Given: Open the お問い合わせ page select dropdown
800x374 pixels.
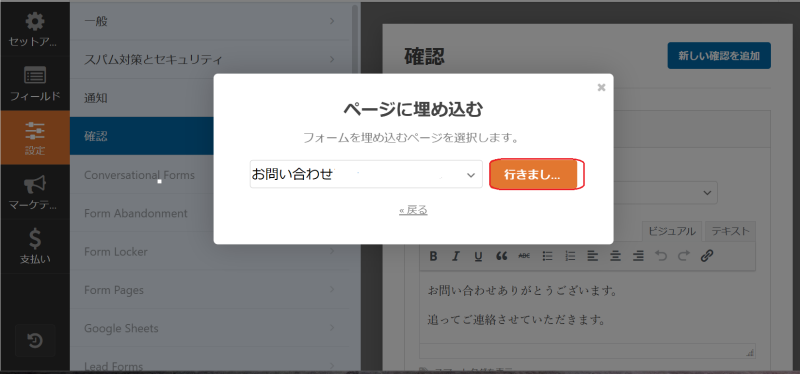Looking at the screenshot, I should pos(366,174).
